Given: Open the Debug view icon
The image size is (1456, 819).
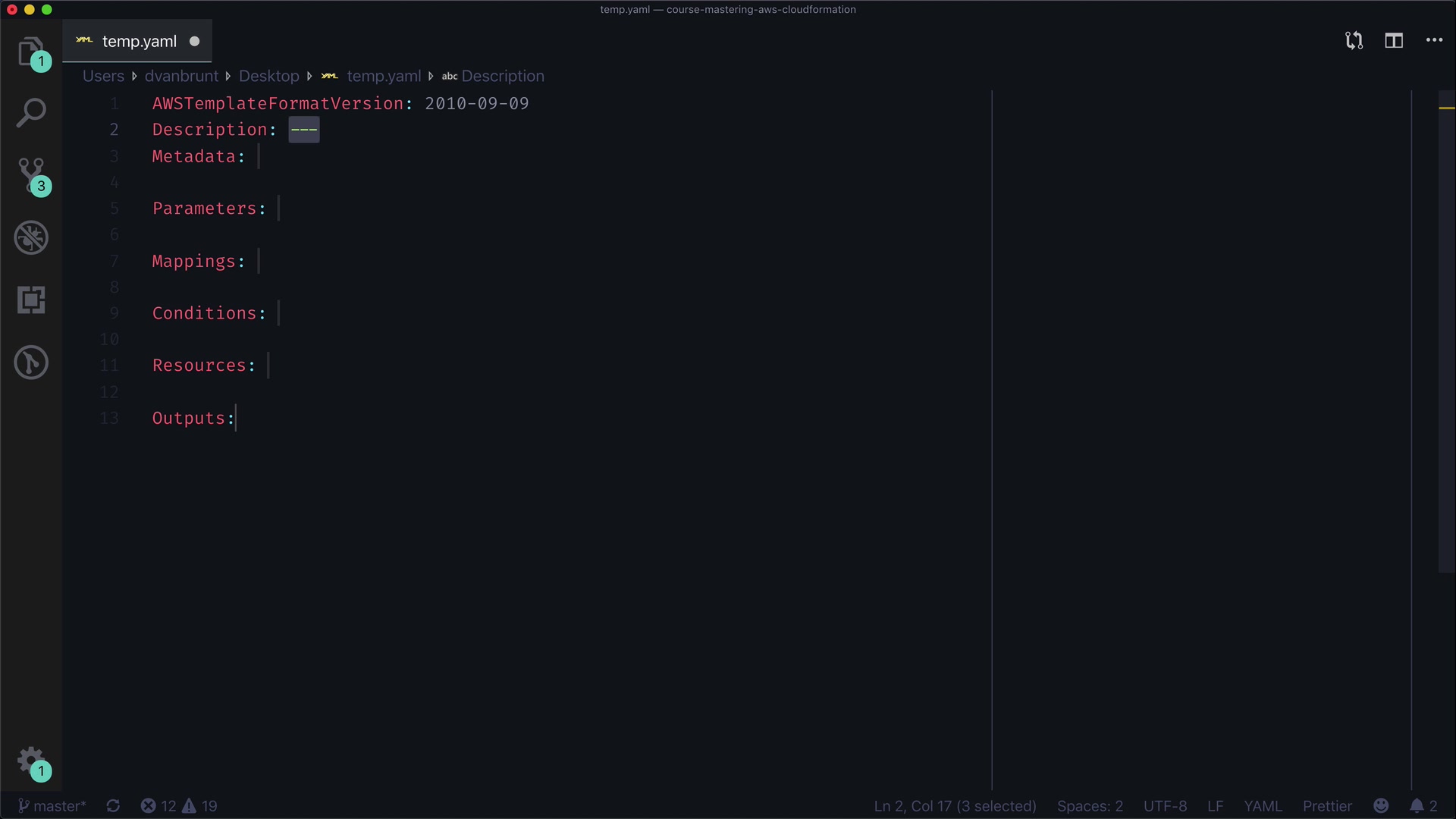Looking at the screenshot, I should coord(31,237).
